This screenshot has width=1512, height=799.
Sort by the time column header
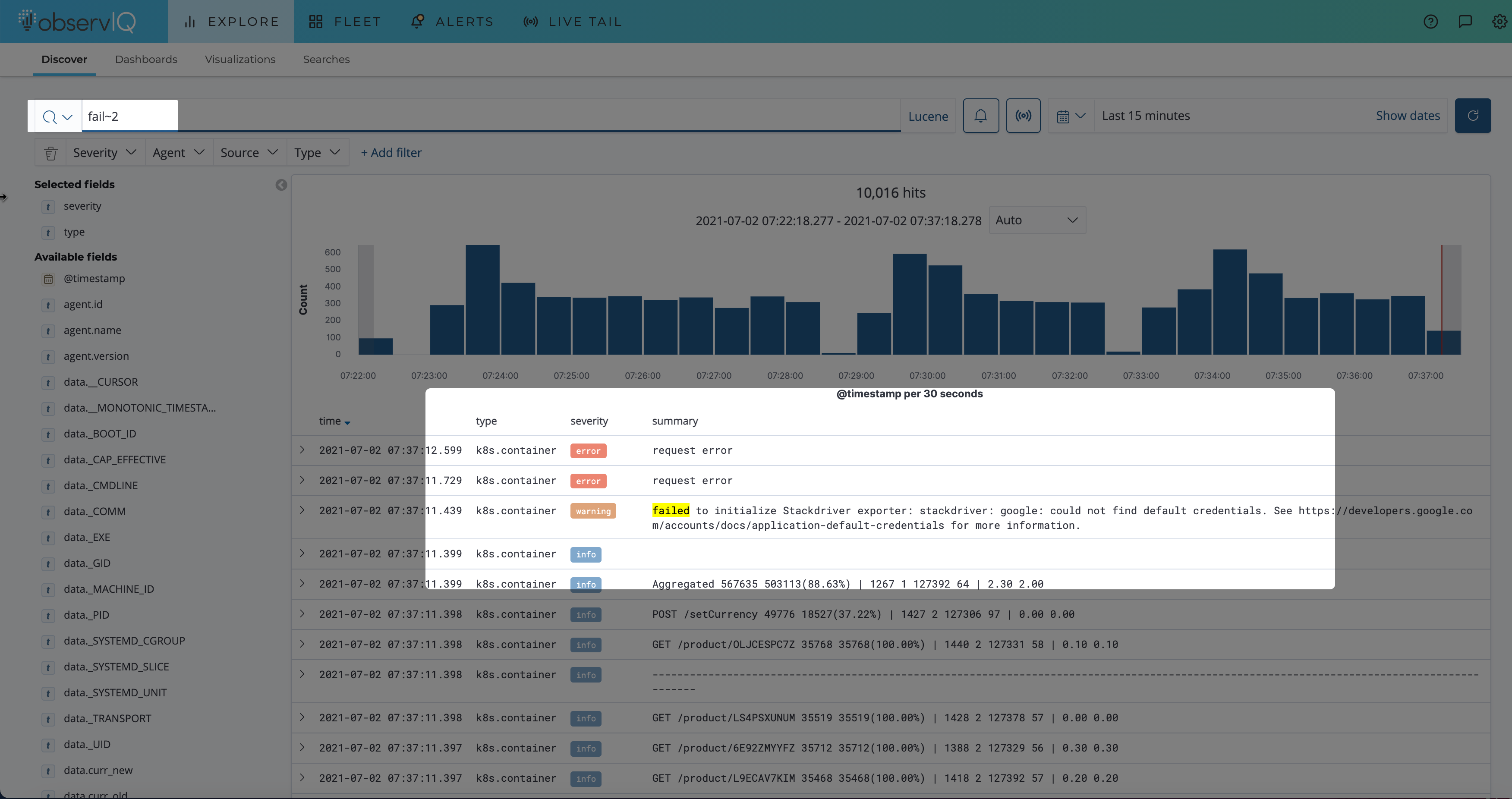[334, 421]
